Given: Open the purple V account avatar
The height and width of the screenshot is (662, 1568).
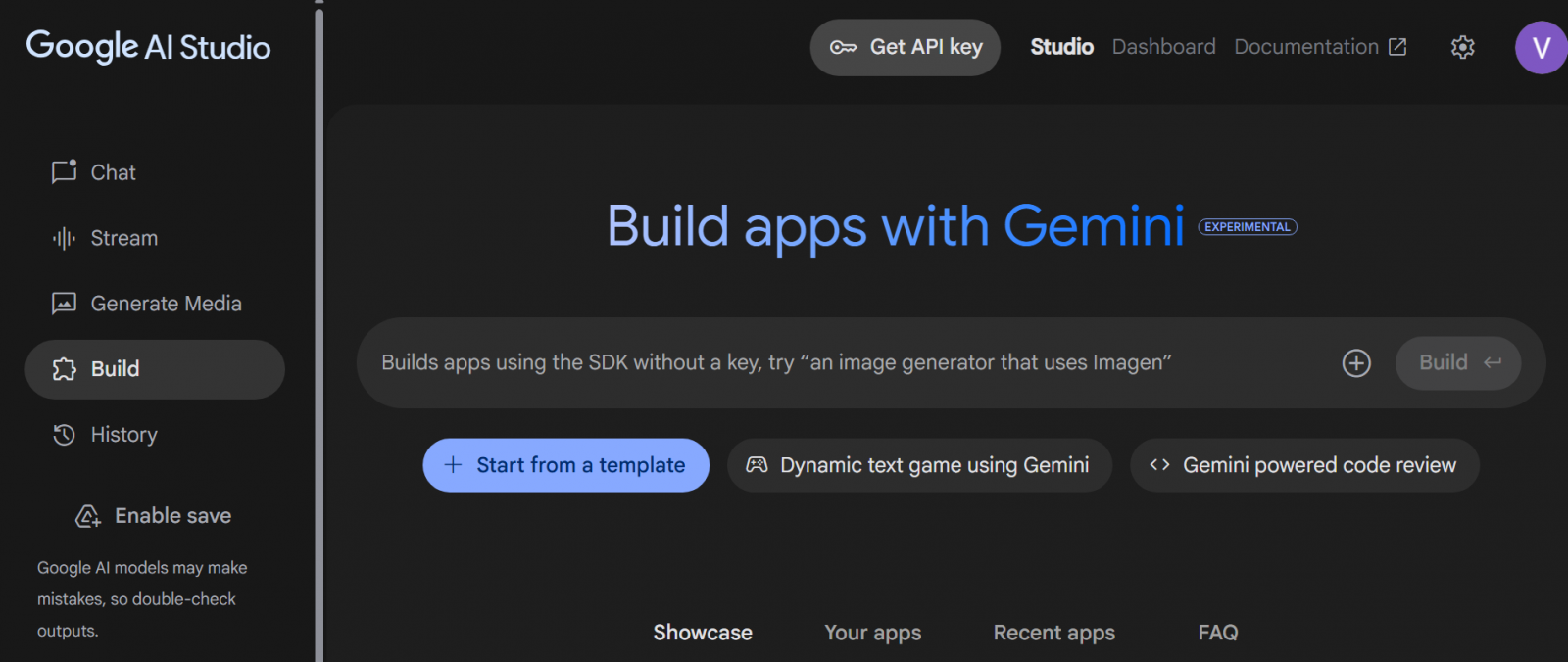Looking at the screenshot, I should click(x=1541, y=47).
